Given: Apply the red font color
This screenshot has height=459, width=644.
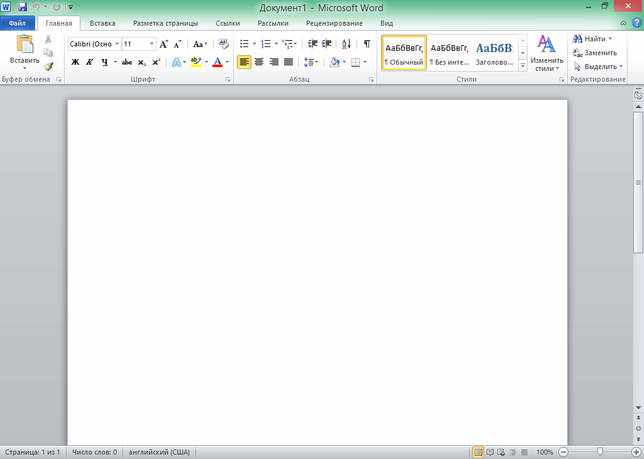Looking at the screenshot, I should pos(217,62).
